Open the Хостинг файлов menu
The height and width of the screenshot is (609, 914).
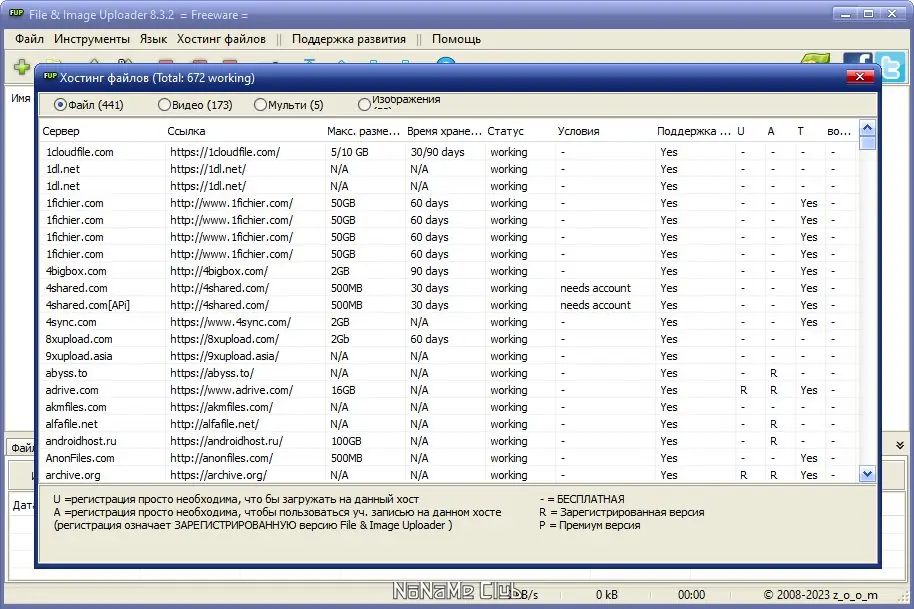tap(222, 39)
